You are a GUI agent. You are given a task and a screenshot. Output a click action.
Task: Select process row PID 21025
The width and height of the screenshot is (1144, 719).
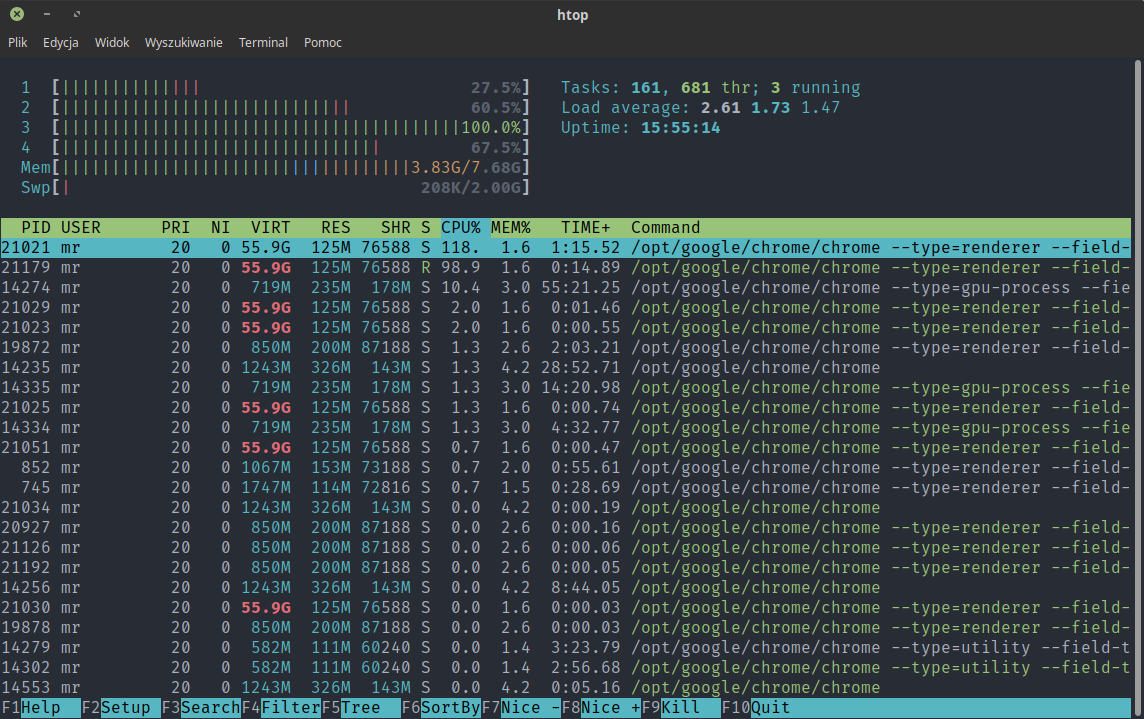click(566, 407)
